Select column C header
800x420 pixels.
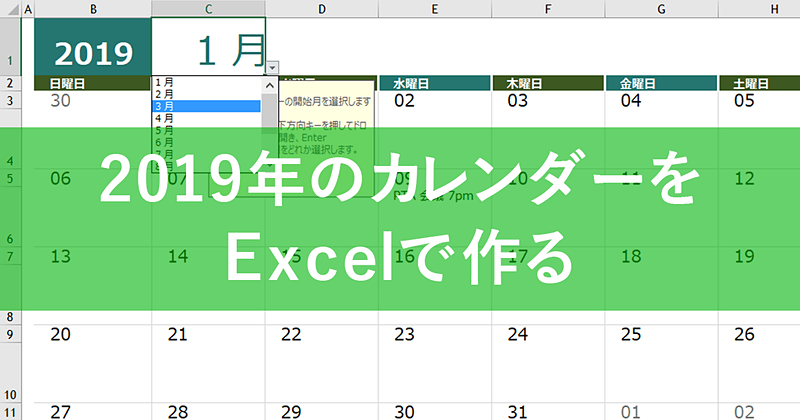tap(208, 8)
